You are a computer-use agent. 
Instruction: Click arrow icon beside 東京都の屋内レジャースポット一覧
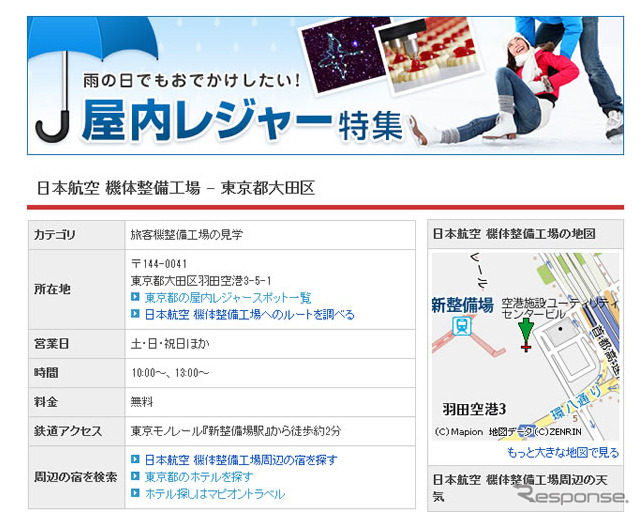pos(135,297)
